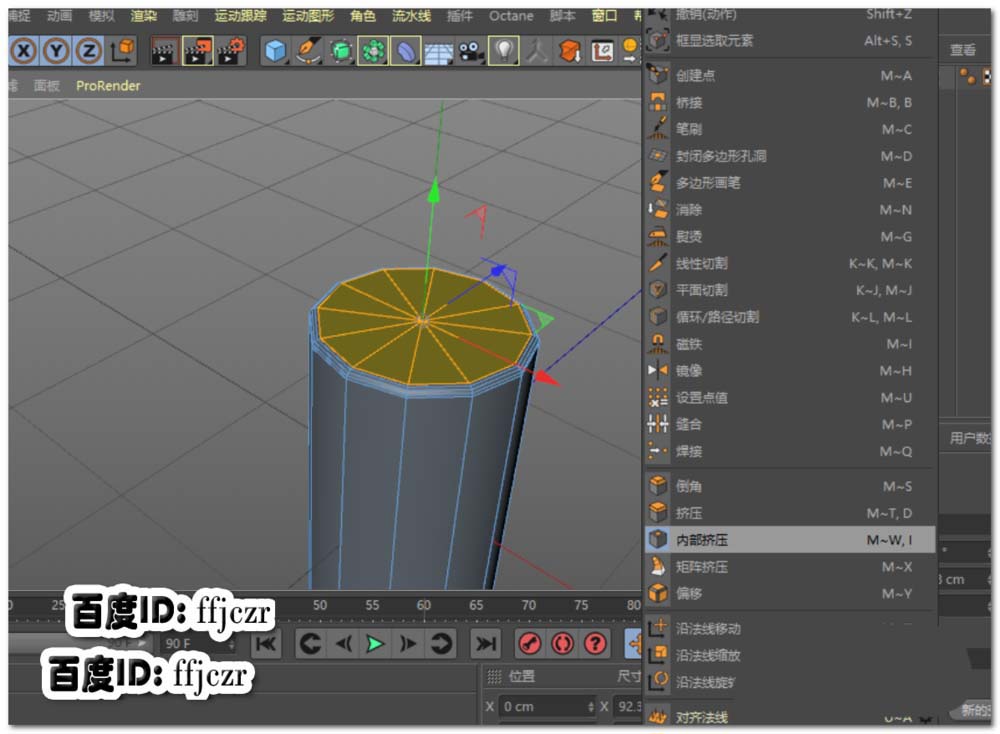1000x734 pixels.
Task: Choose 偏移 from the context menu
Action: pyautogui.click(x=789, y=594)
